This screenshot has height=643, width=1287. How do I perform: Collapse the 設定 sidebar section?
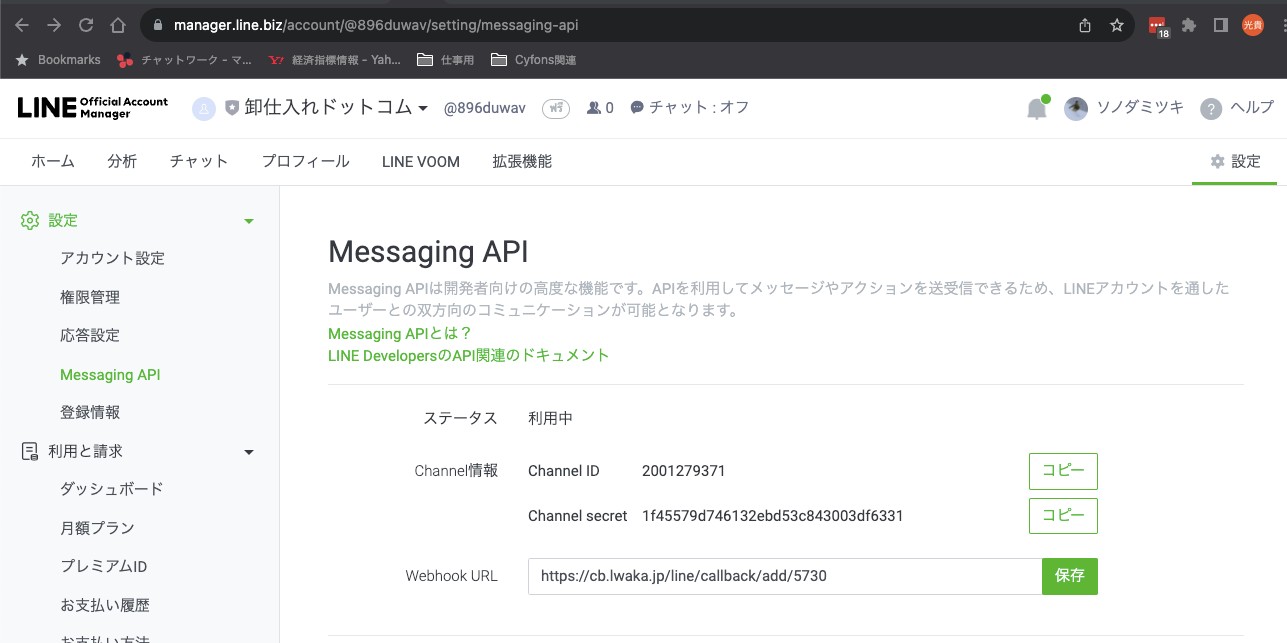tap(249, 221)
